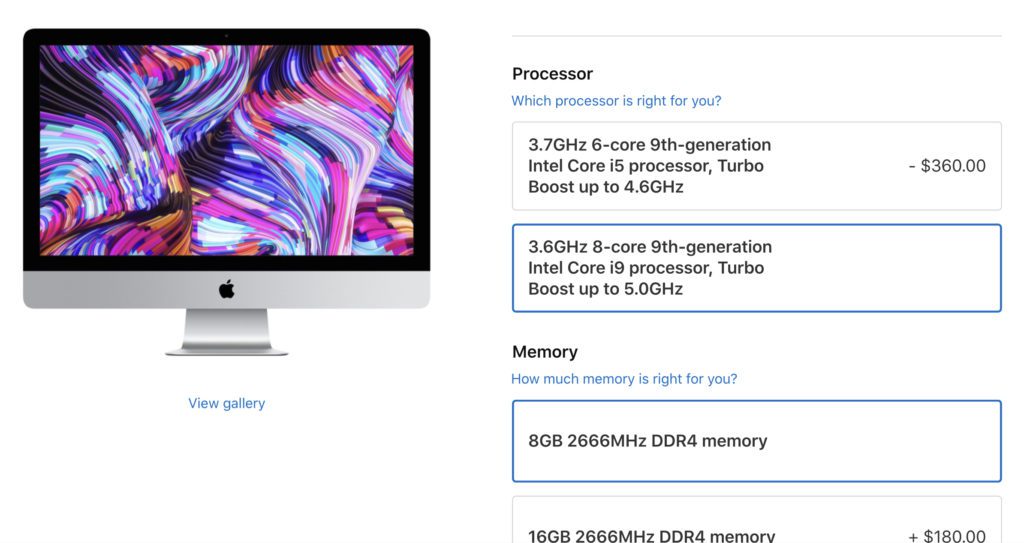Select the 3.6GHz 8-core Core i9 processor

pos(756,268)
